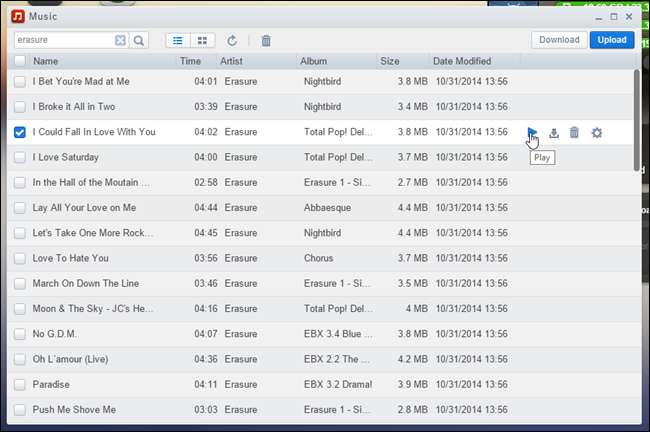
Task: Select the song March On Down The Line
Action: click(x=86, y=284)
